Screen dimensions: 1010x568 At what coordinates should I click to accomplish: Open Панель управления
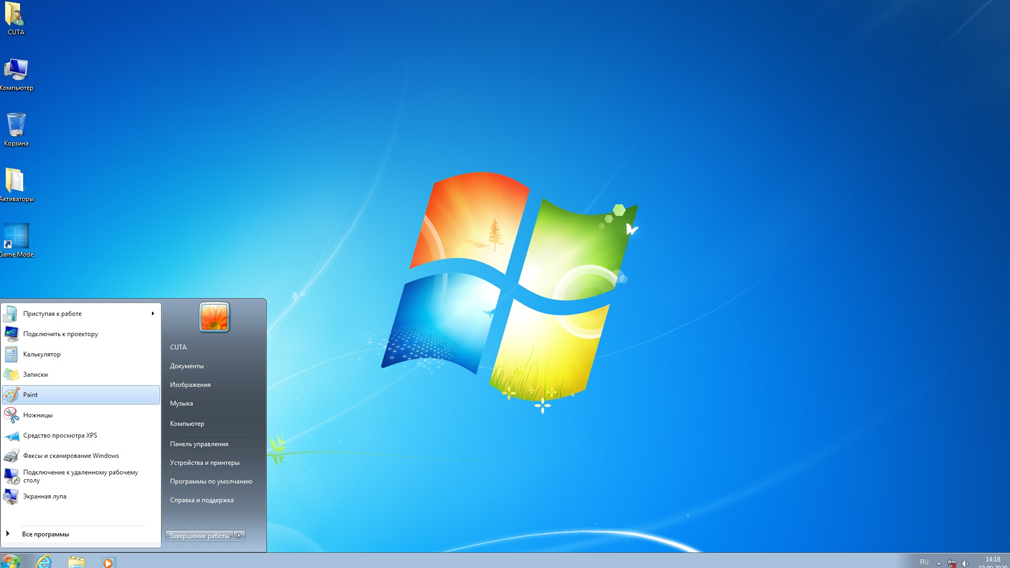199,444
